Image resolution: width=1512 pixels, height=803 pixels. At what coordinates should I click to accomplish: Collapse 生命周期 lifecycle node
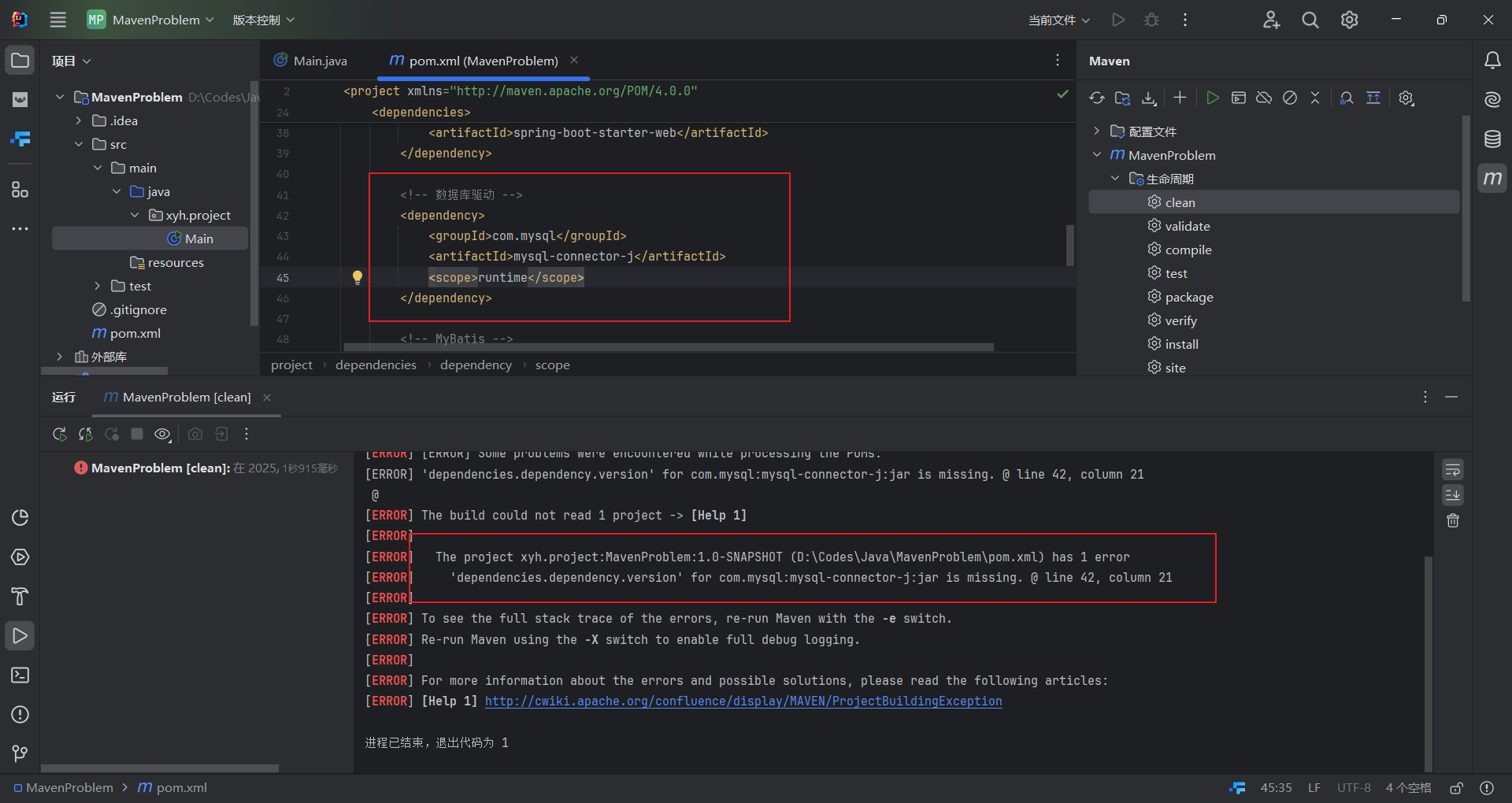pos(1115,179)
